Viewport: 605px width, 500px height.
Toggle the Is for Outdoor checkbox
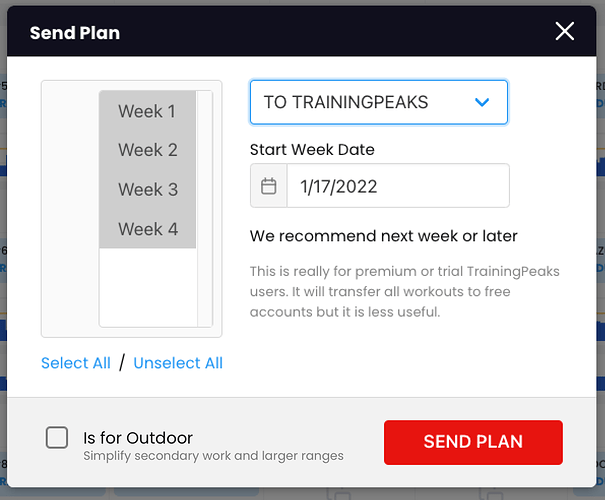57,438
